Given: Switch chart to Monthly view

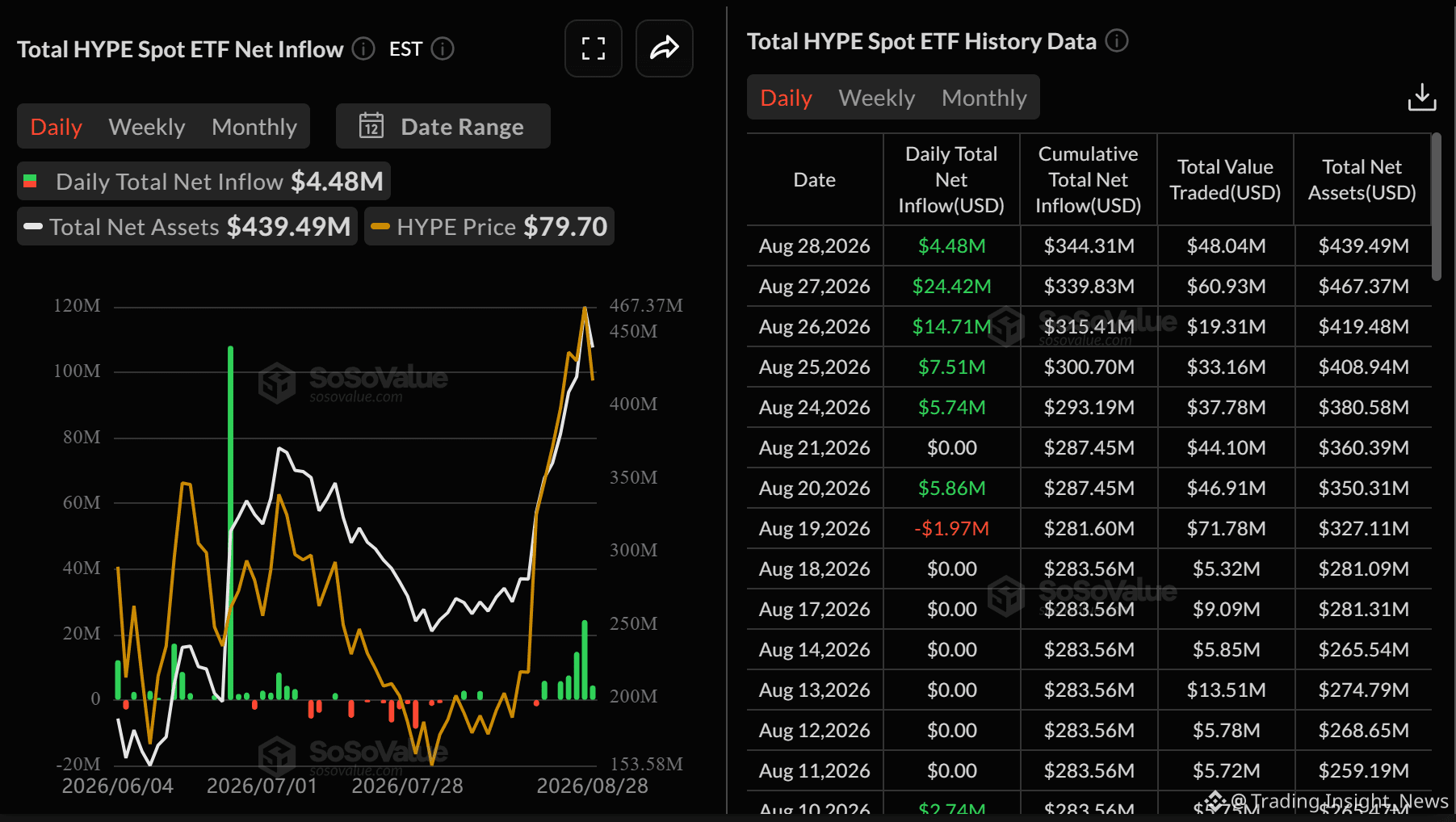Looking at the screenshot, I should (x=254, y=127).
